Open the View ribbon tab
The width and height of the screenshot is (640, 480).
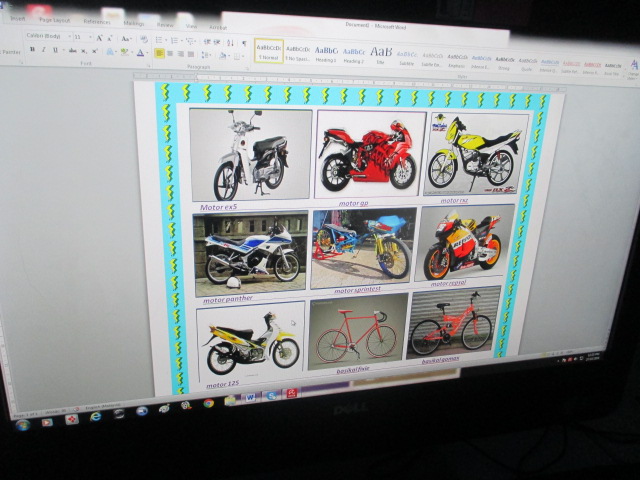point(191,26)
